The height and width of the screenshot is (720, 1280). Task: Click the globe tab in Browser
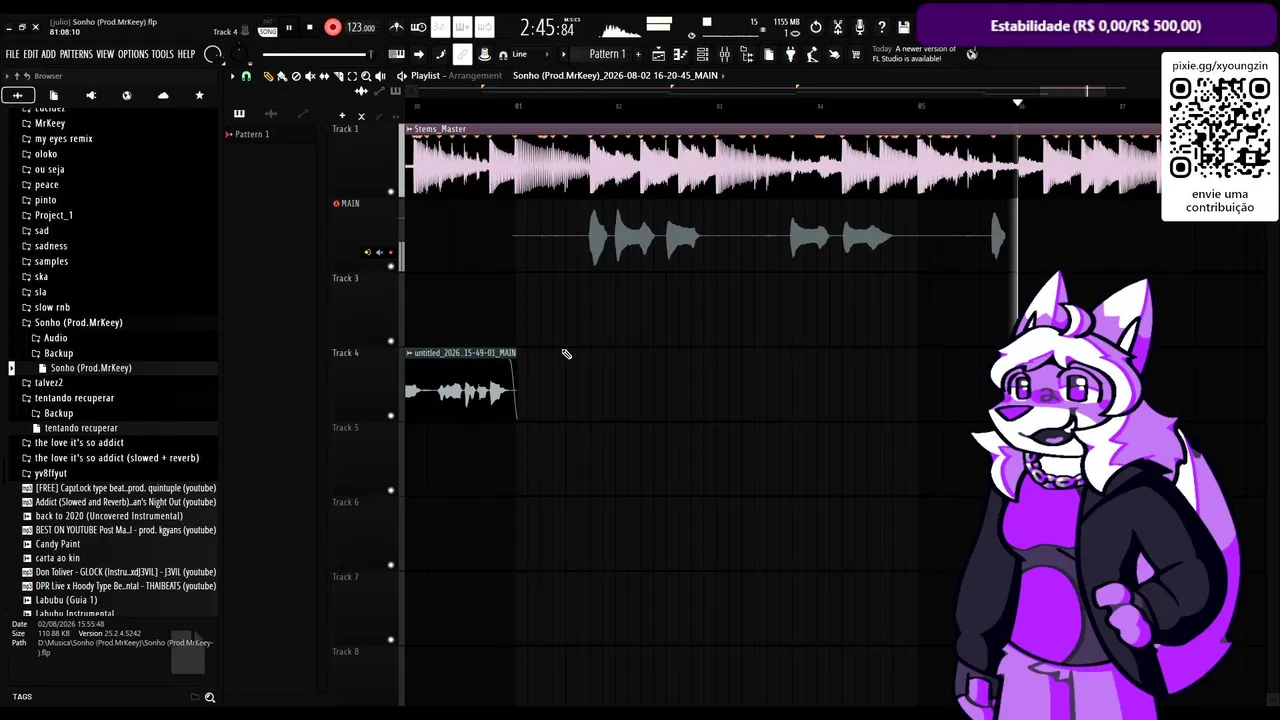click(x=127, y=95)
